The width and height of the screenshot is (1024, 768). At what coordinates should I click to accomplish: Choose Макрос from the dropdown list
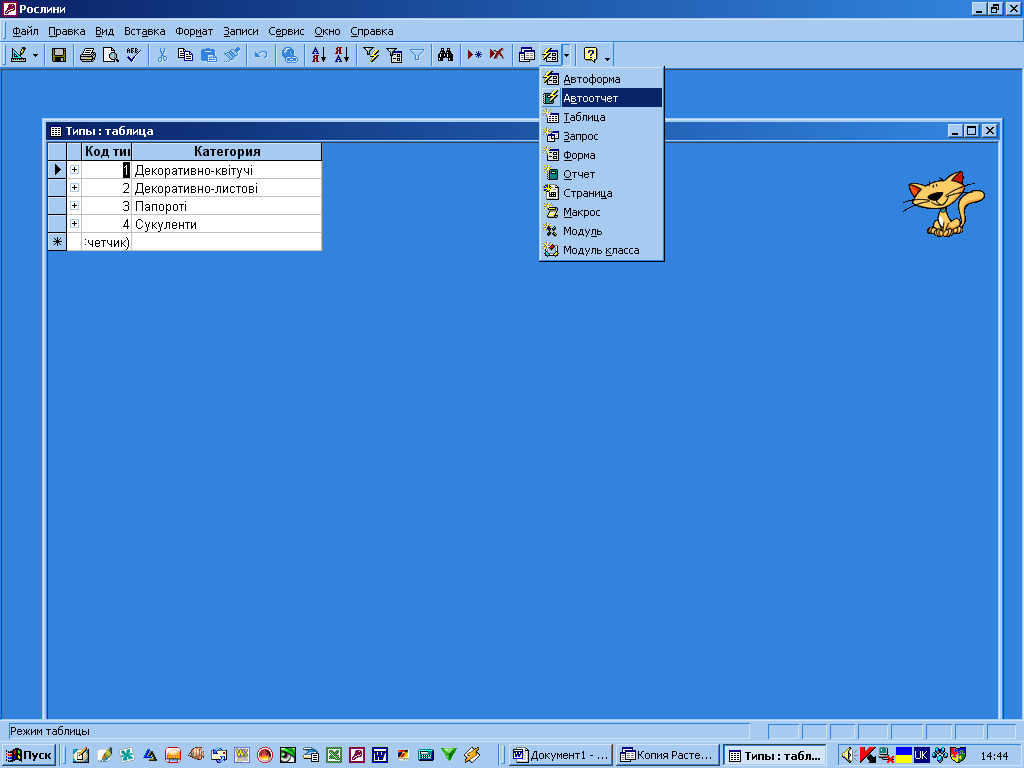tap(601, 212)
